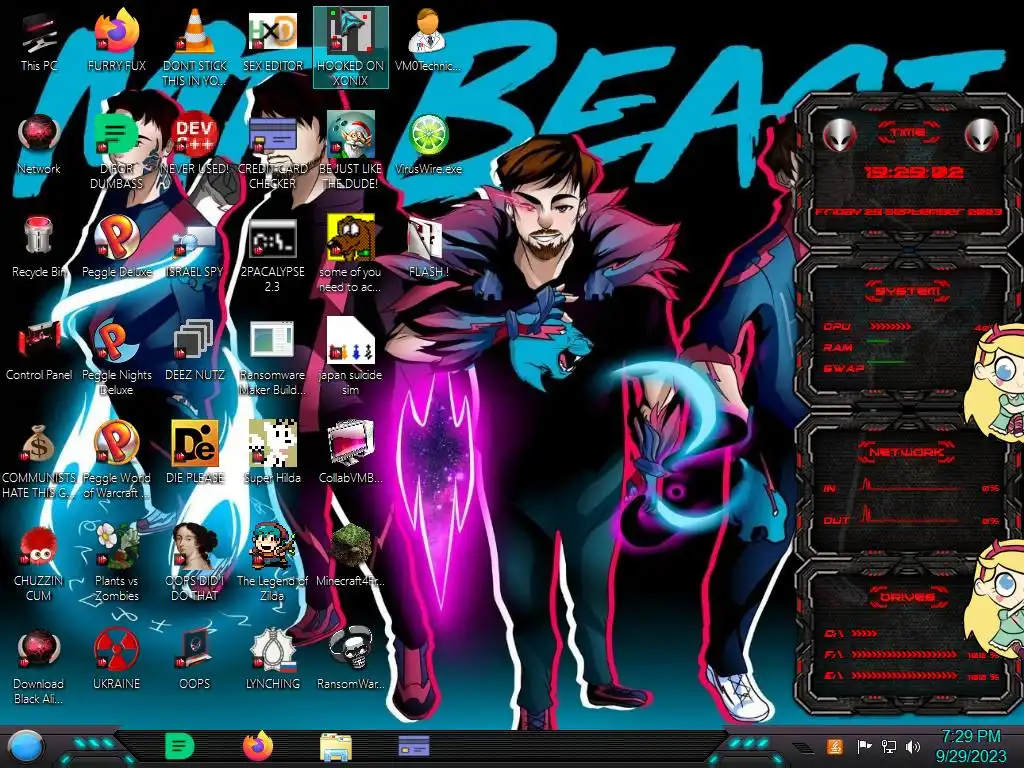Select the DEEZ NUTZ shortcut

pyautogui.click(x=194, y=350)
